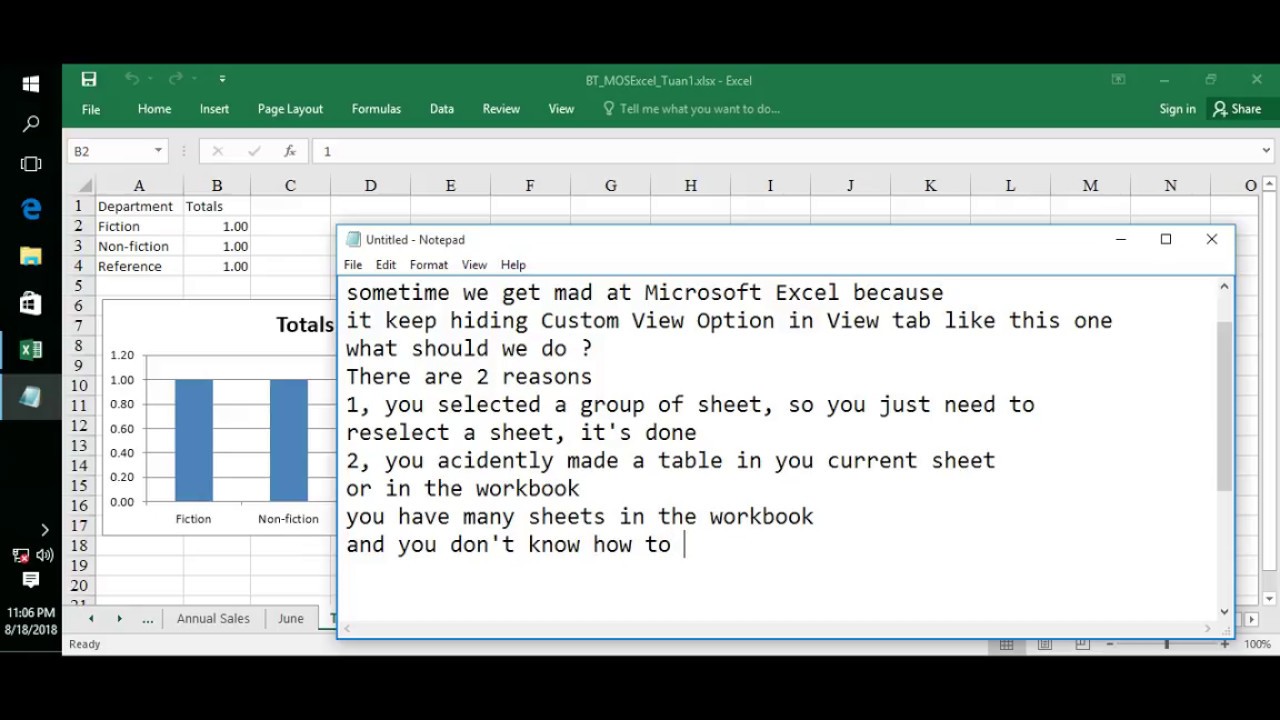Open Notepad's Help menu

coord(513,265)
